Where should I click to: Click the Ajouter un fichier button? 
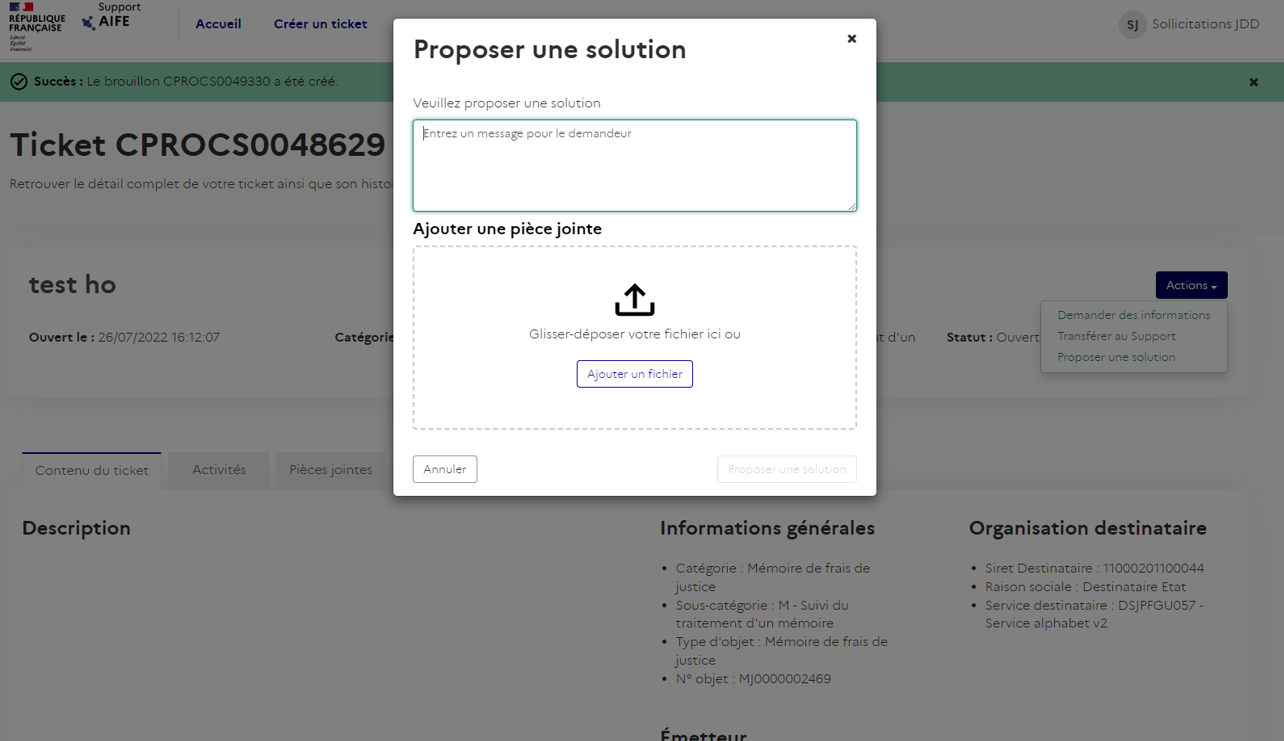(x=634, y=373)
